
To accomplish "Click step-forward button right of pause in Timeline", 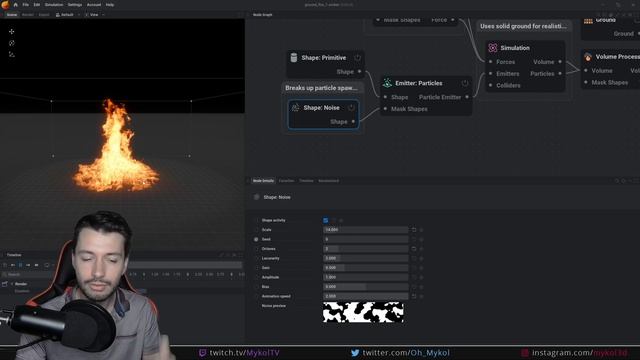I will tap(28, 265).
